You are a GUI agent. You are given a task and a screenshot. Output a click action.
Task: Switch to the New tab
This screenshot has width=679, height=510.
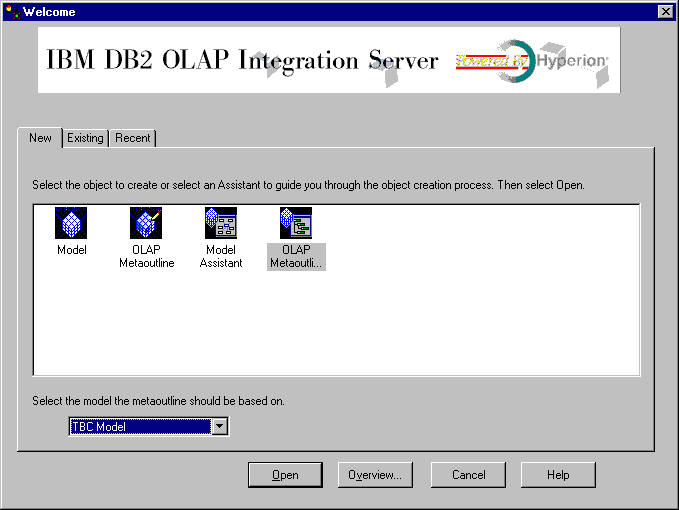[40, 138]
